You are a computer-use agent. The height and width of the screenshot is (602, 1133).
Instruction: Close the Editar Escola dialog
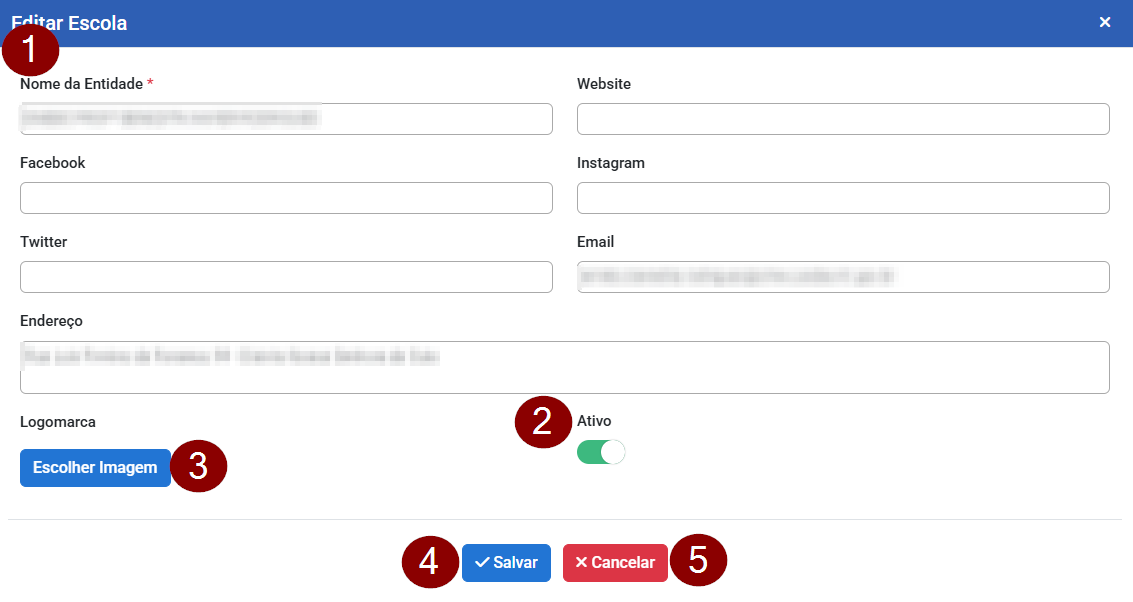[x=1105, y=22]
